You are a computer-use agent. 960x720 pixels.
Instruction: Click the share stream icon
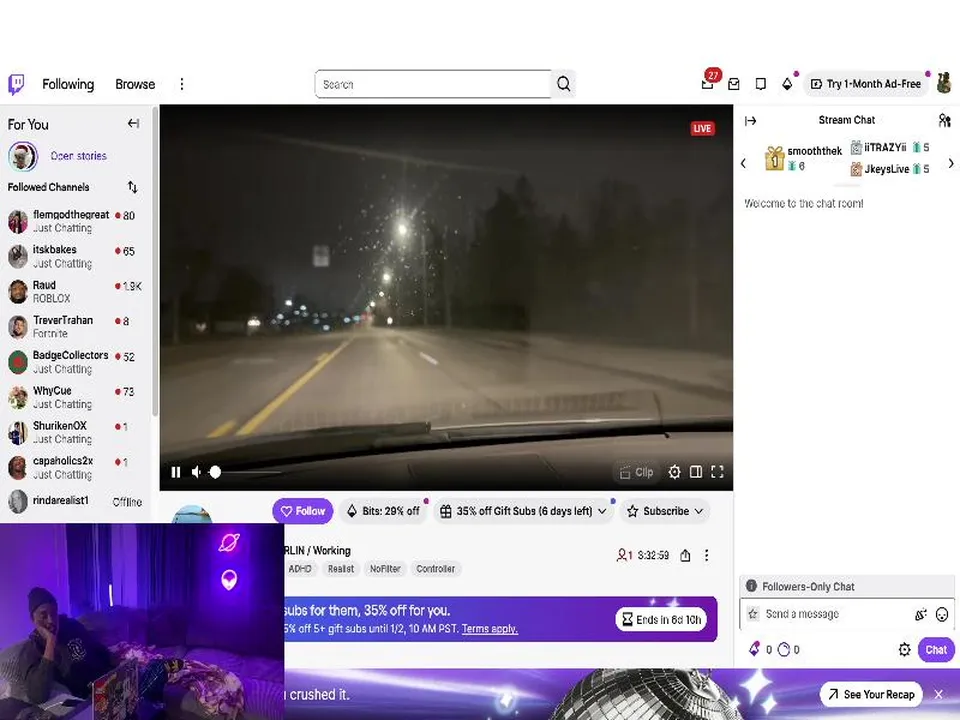point(685,555)
